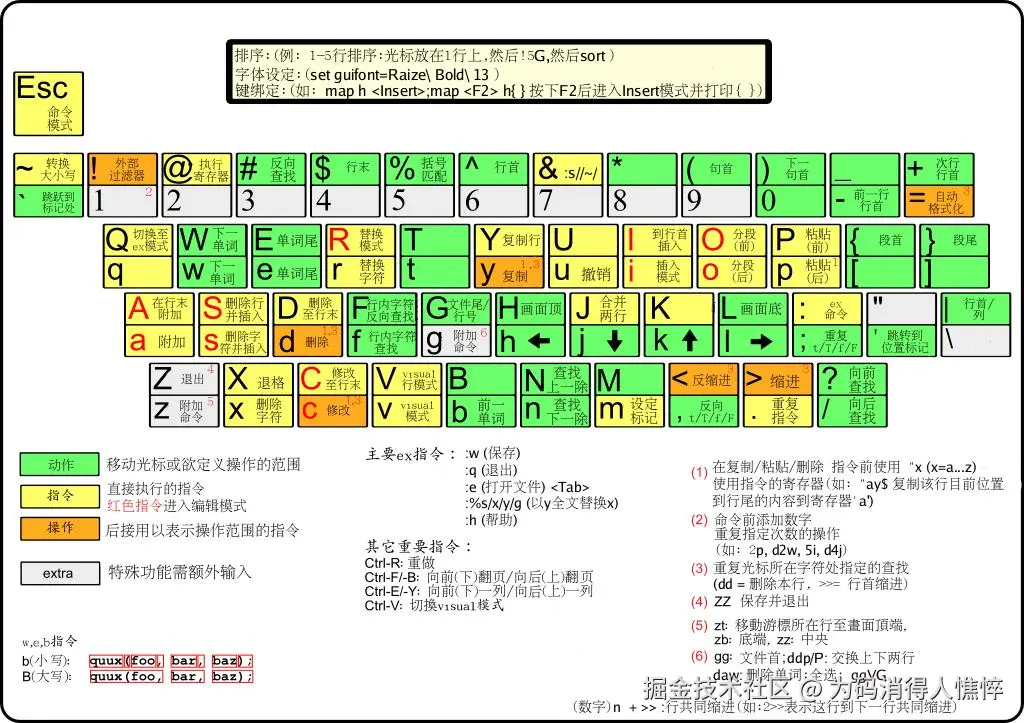Click the ' 跳转到位置标记 key cell

902,340
